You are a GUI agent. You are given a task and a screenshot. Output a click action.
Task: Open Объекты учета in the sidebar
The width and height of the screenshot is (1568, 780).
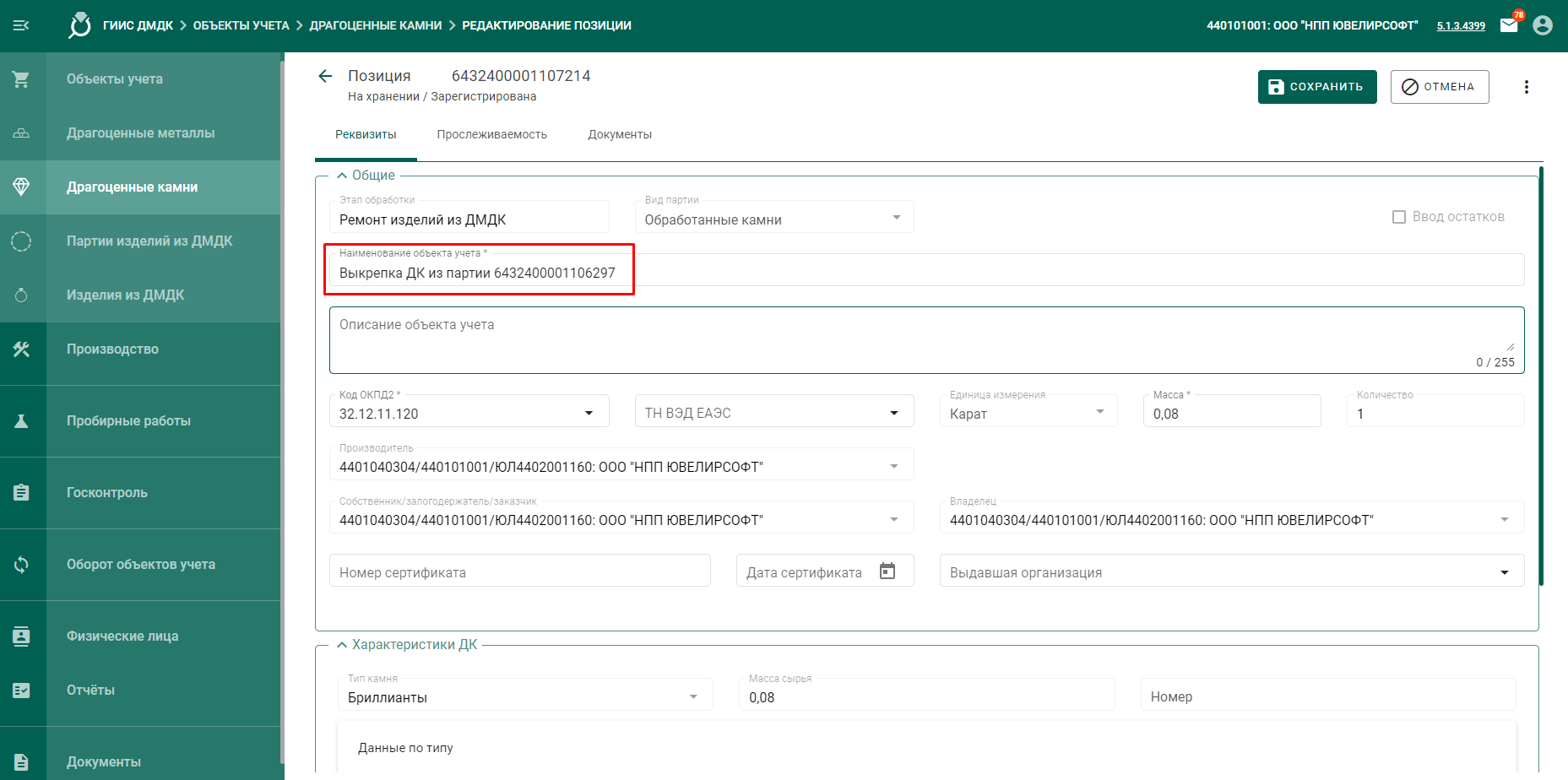pyautogui.click(x=115, y=79)
